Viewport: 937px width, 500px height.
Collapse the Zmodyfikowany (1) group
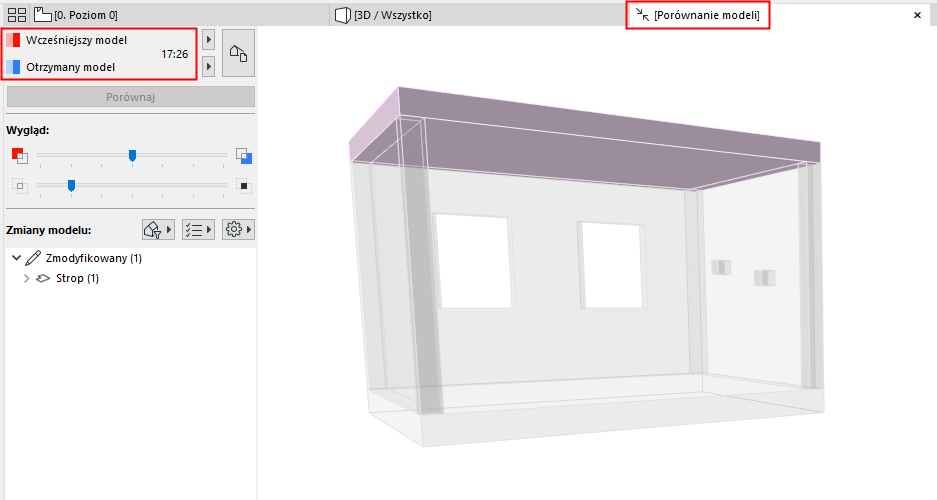[x=17, y=258]
